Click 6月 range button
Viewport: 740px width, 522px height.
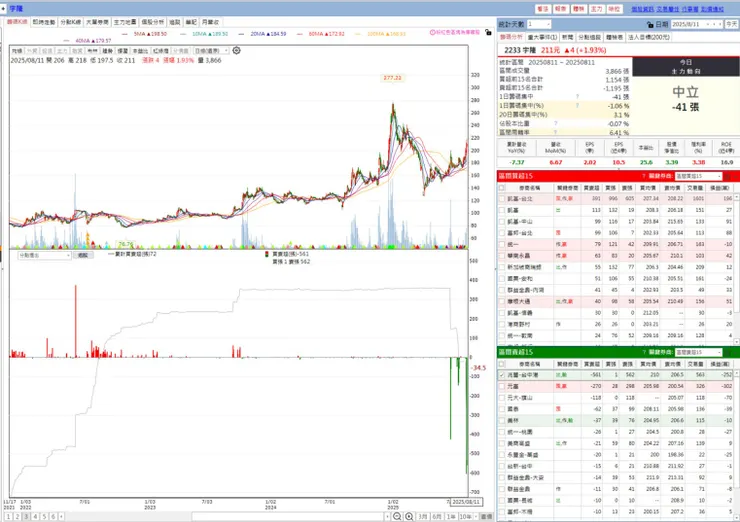437,517
